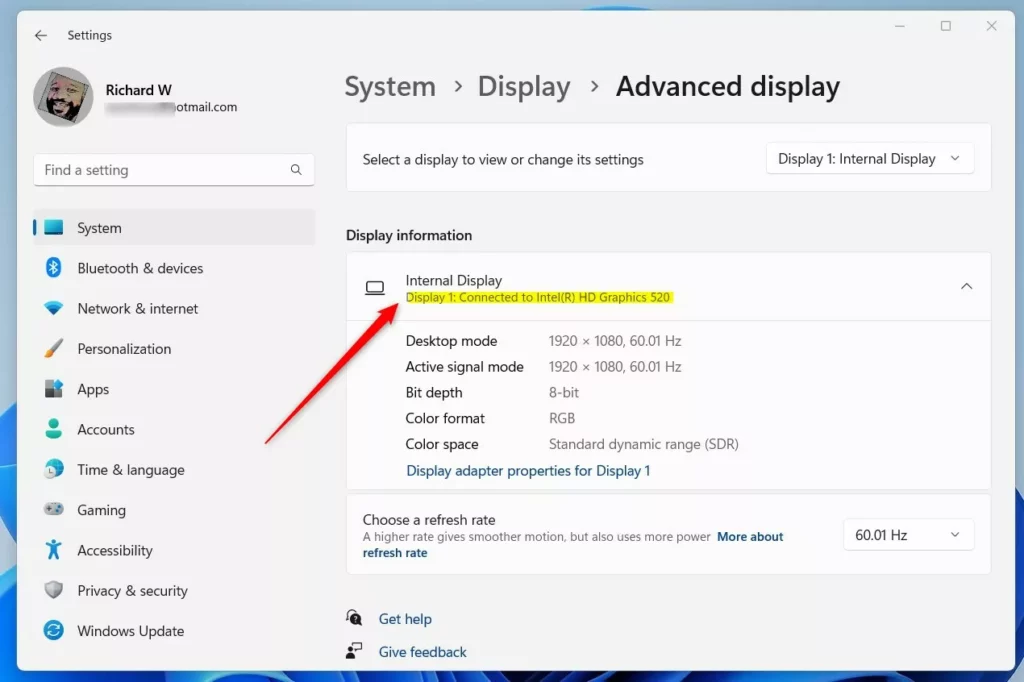This screenshot has width=1024, height=682.
Task: Navigate to Display in breadcrumb
Action: pyautogui.click(x=524, y=86)
